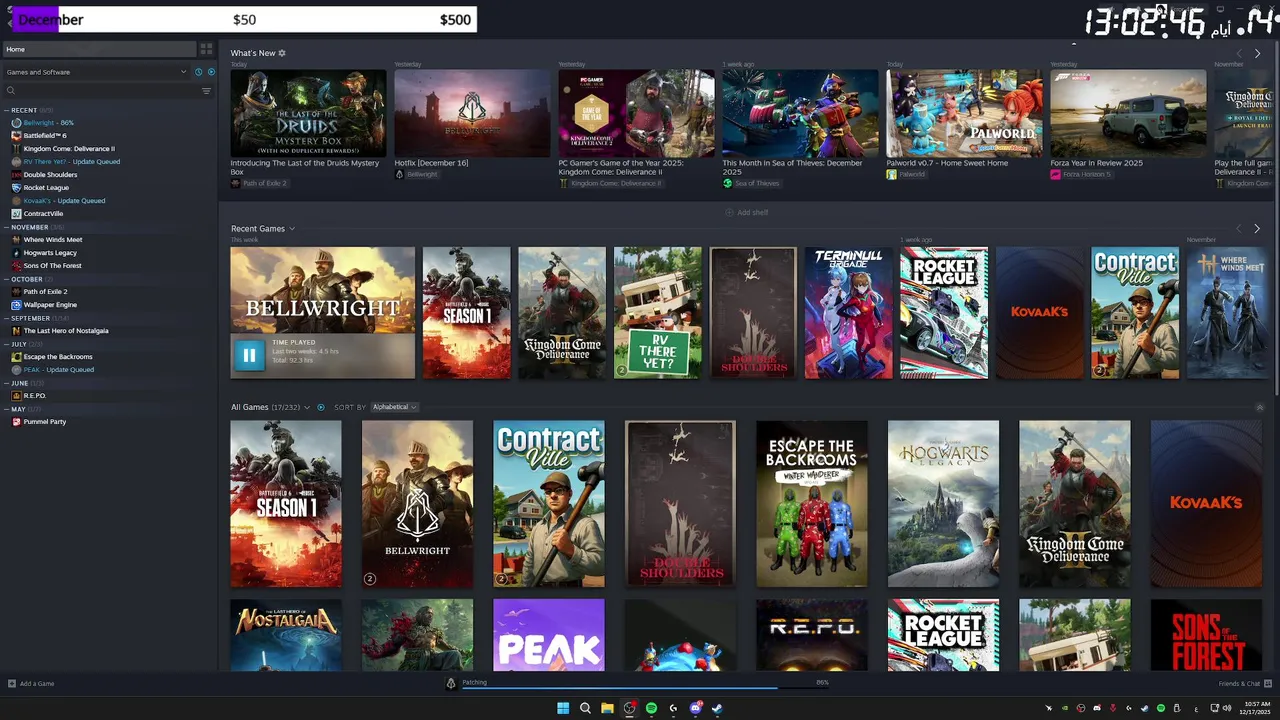Toggle ready-to-play filter beside All Games
Viewport: 1280px width, 720px height.
tap(321, 407)
